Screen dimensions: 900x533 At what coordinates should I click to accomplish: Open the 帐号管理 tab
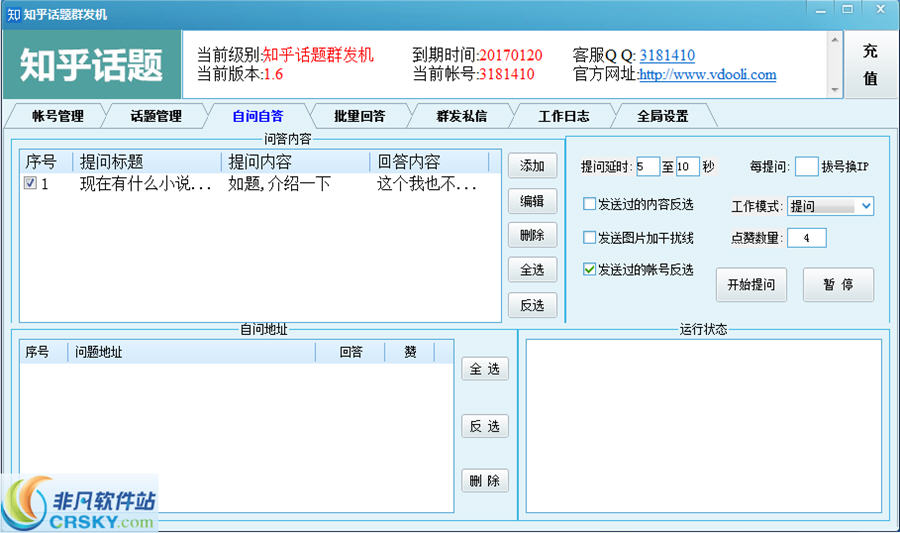coord(57,116)
